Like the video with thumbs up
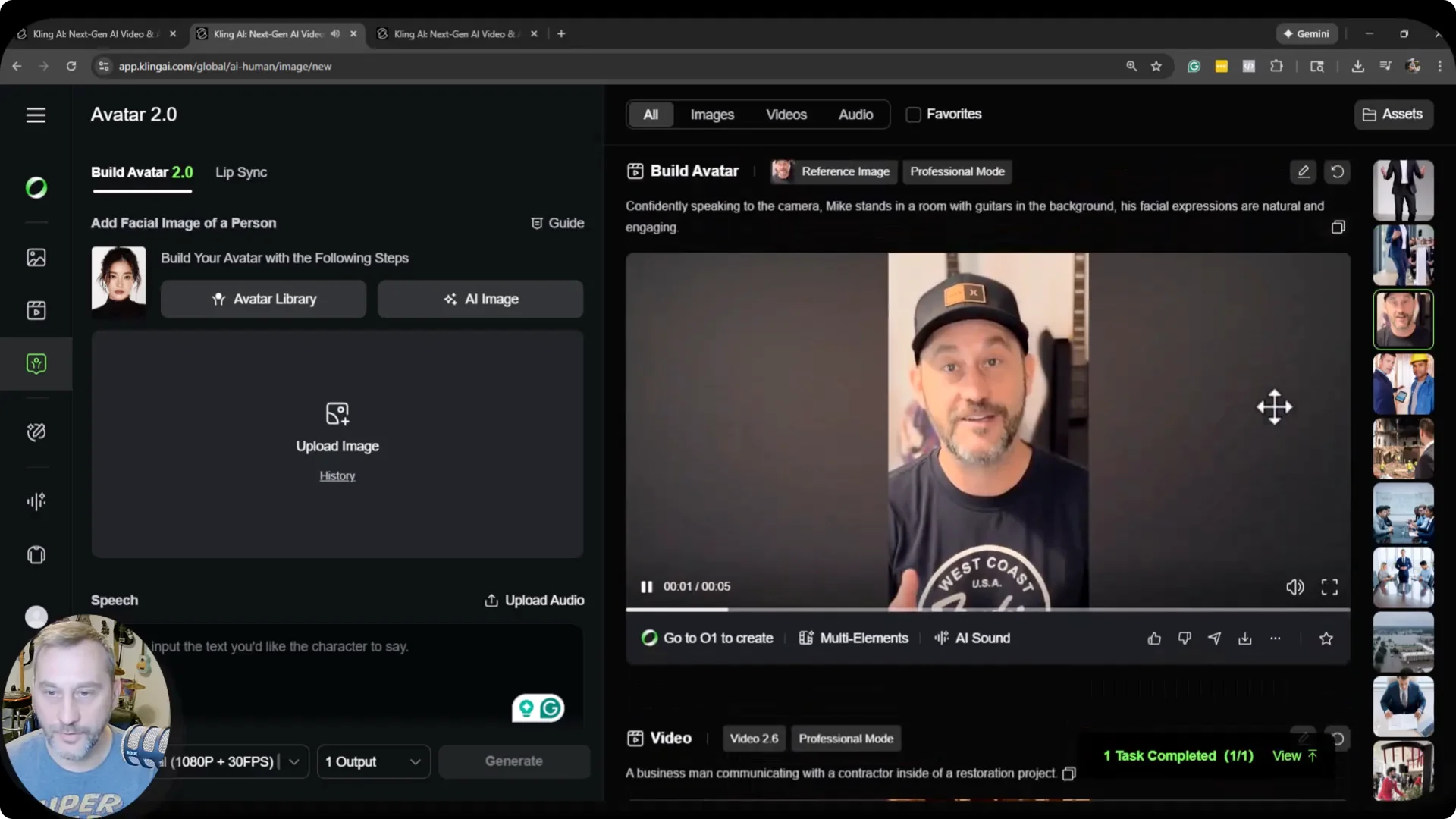Image resolution: width=1456 pixels, height=819 pixels. coord(1154,639)
